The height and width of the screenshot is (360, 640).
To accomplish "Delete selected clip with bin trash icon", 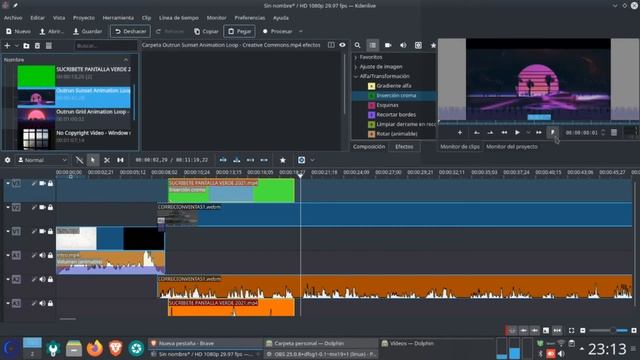I will [x=37, y=46].
